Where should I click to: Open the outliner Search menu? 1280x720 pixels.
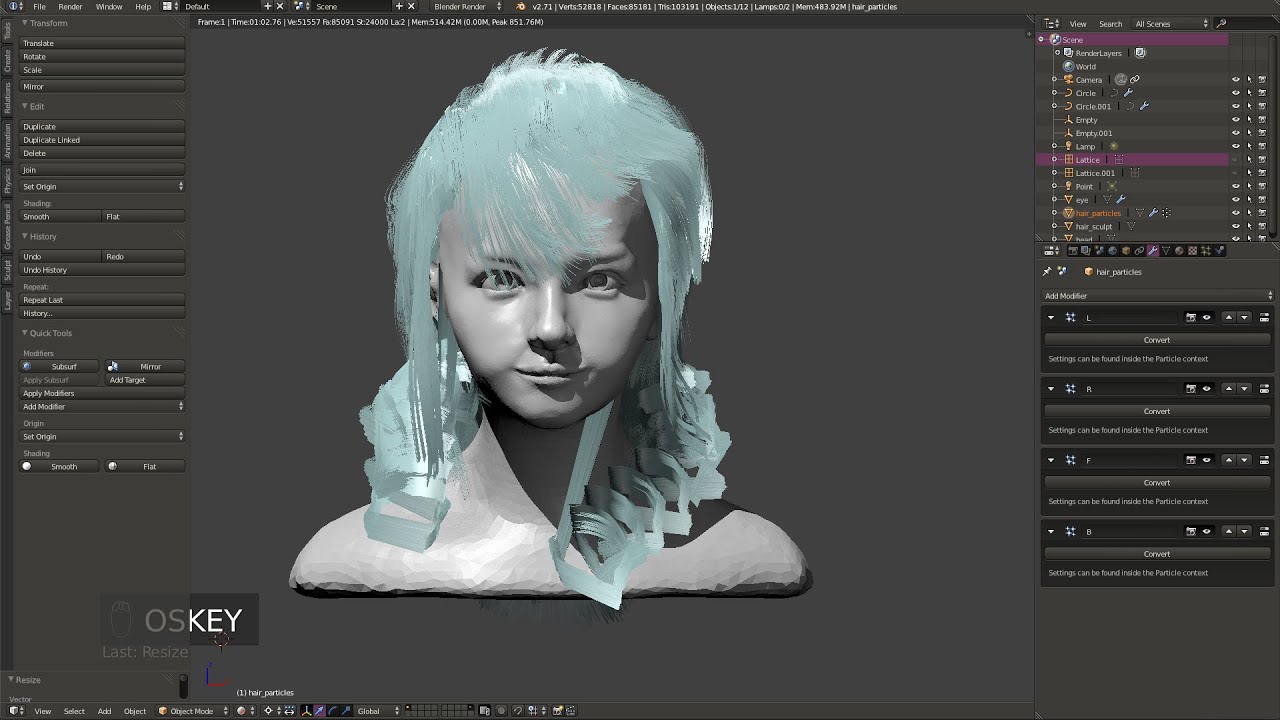click(1110, 24)
